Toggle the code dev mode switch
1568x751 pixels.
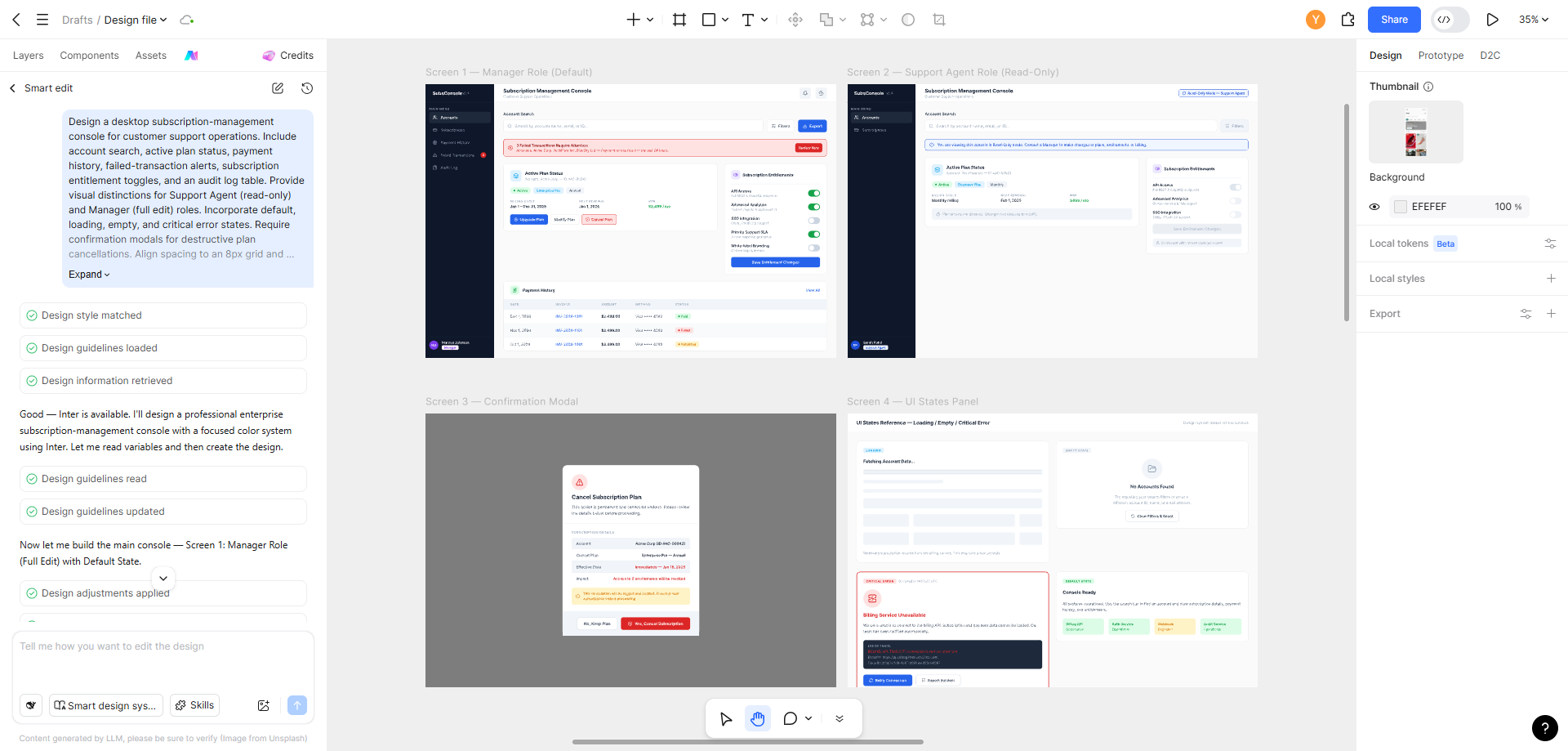coord(1450,20)
